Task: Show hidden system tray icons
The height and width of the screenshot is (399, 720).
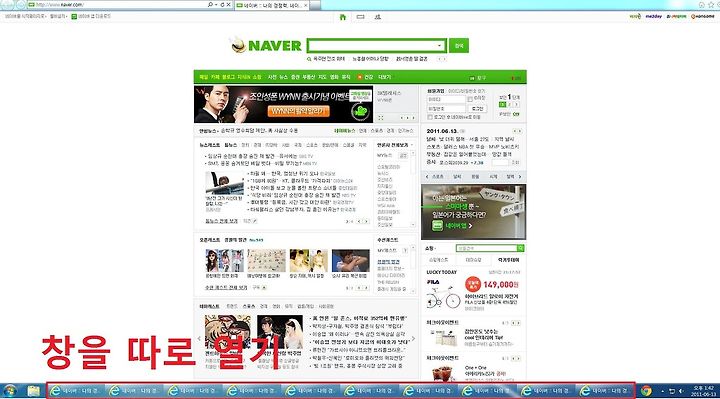Action: click(662, 391)
